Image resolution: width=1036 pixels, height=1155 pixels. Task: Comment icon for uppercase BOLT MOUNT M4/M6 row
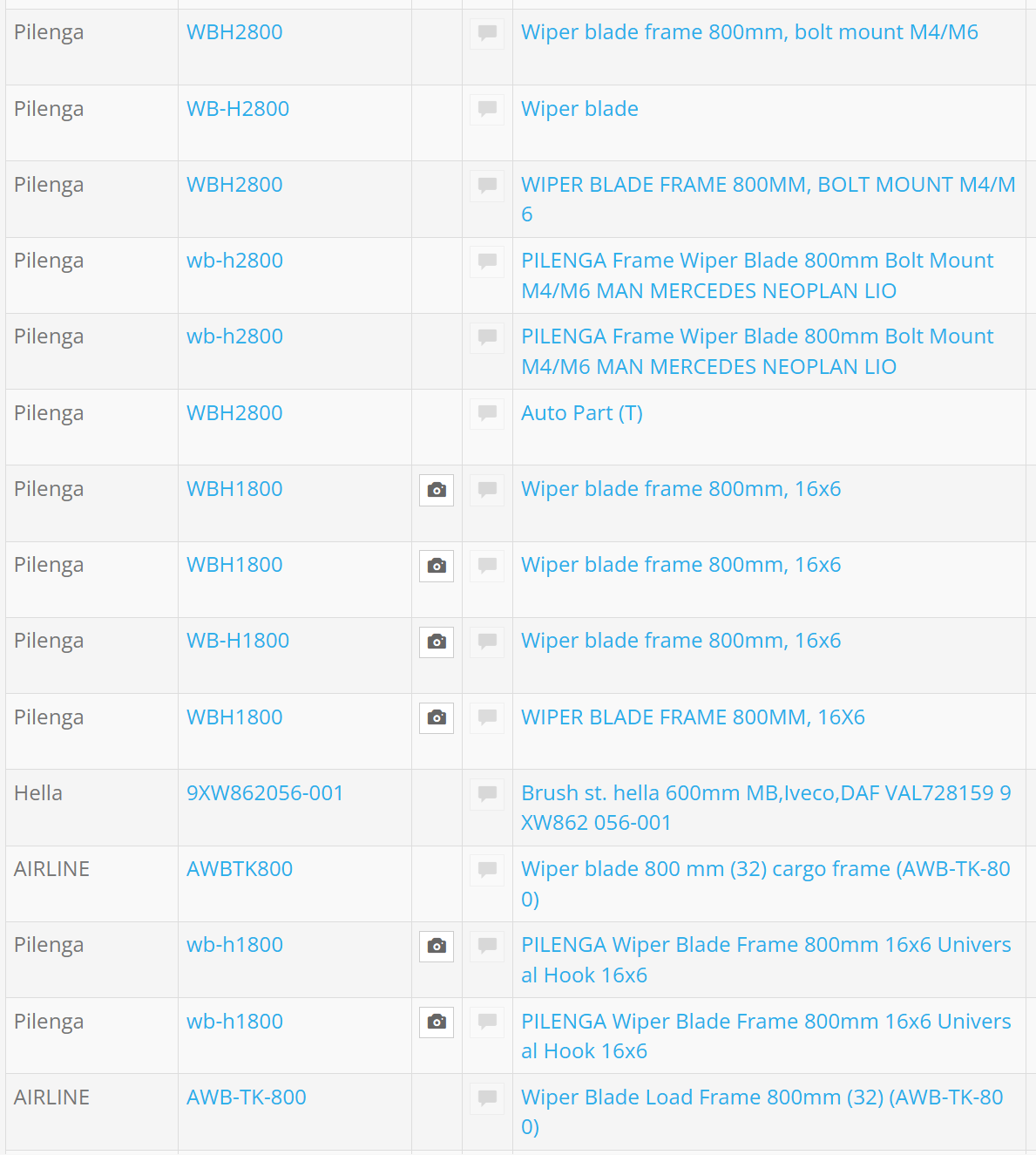click(487, 185)
